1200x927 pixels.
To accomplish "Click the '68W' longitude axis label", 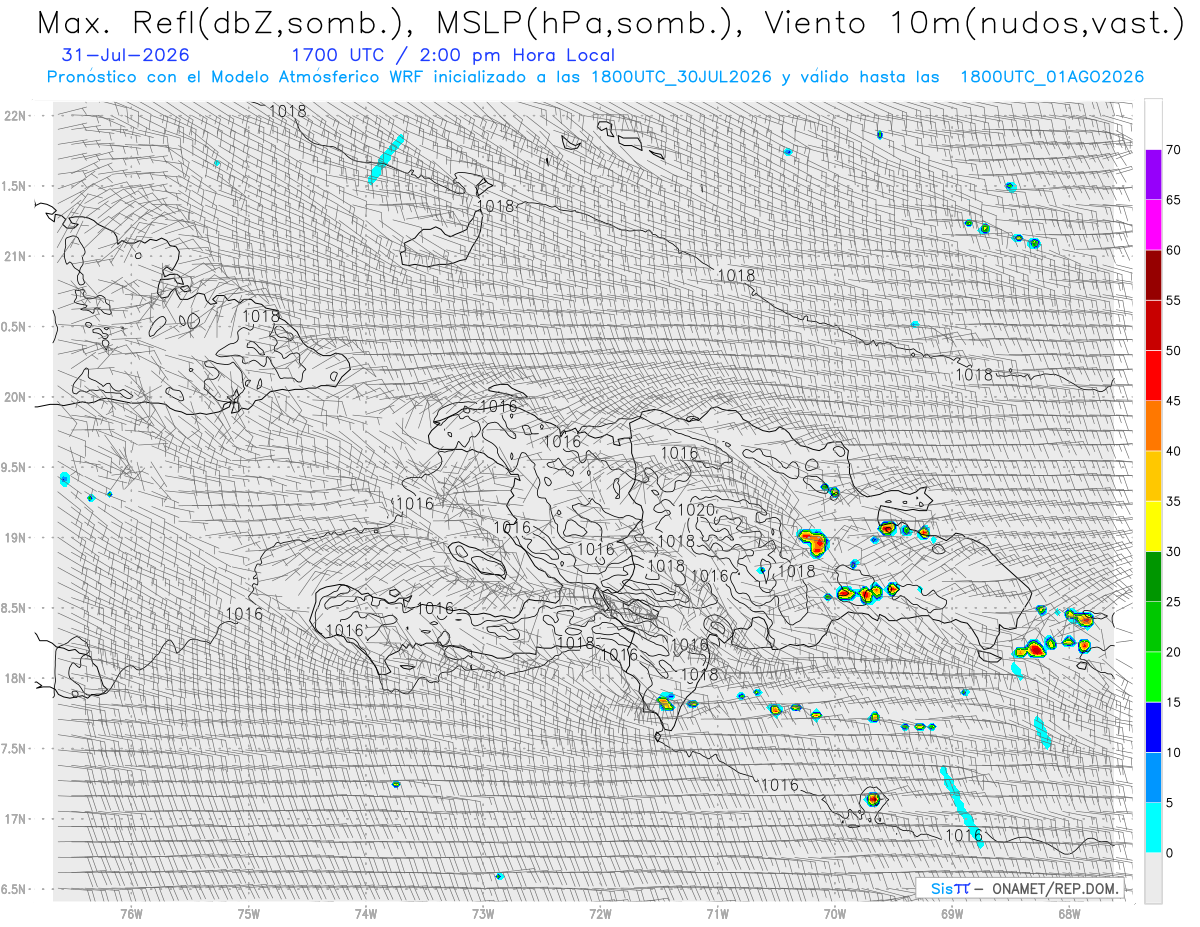I will (x=1069, y=912).
